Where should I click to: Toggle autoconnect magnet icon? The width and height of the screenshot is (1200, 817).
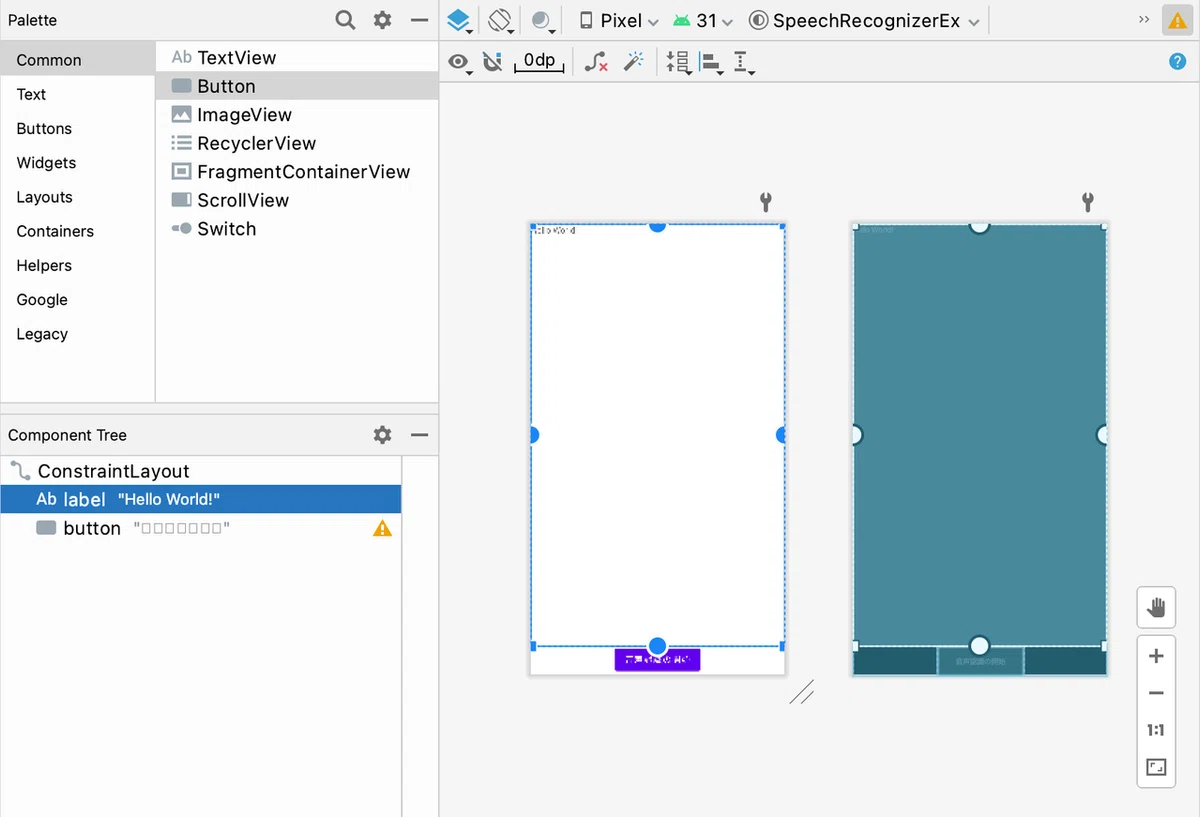click(x=492, y=62)
